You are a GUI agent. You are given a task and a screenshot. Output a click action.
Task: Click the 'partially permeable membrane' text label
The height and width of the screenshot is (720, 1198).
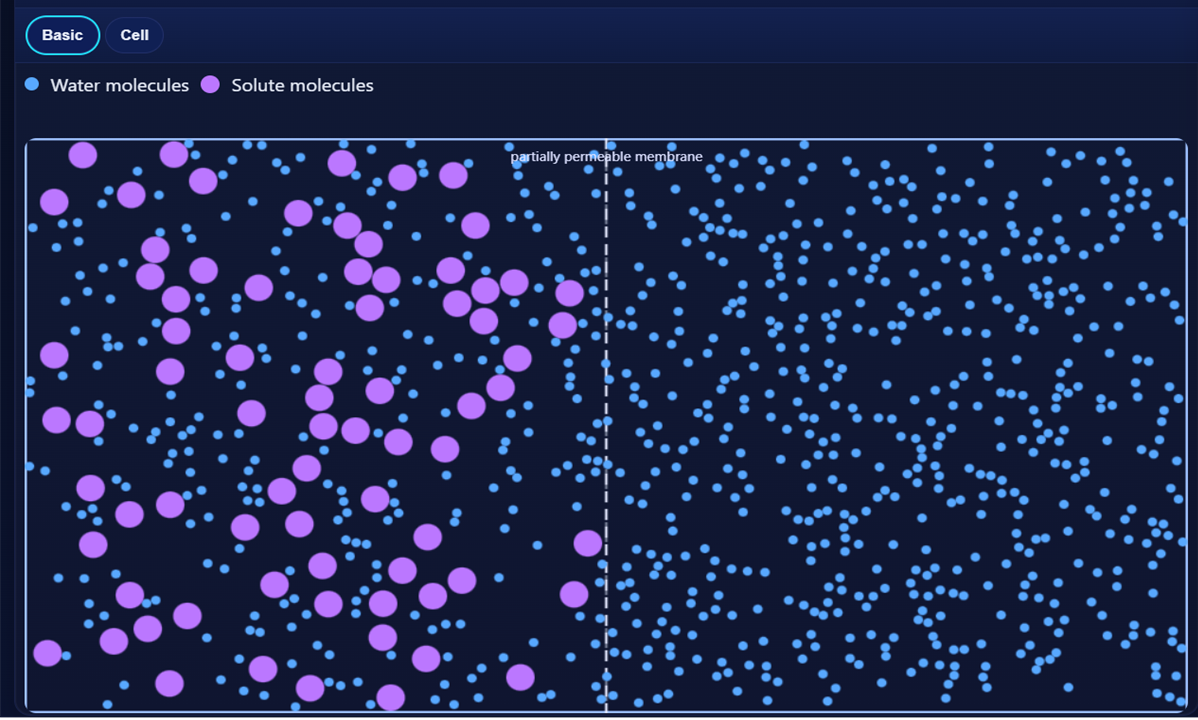point(606,156)
